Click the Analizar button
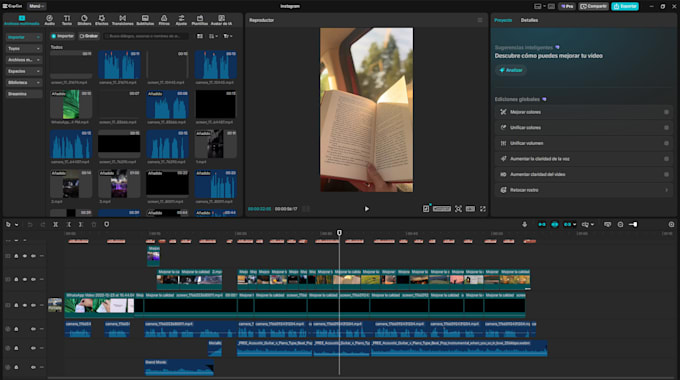Viewport: 680px width, 380px height. (511, 70)
